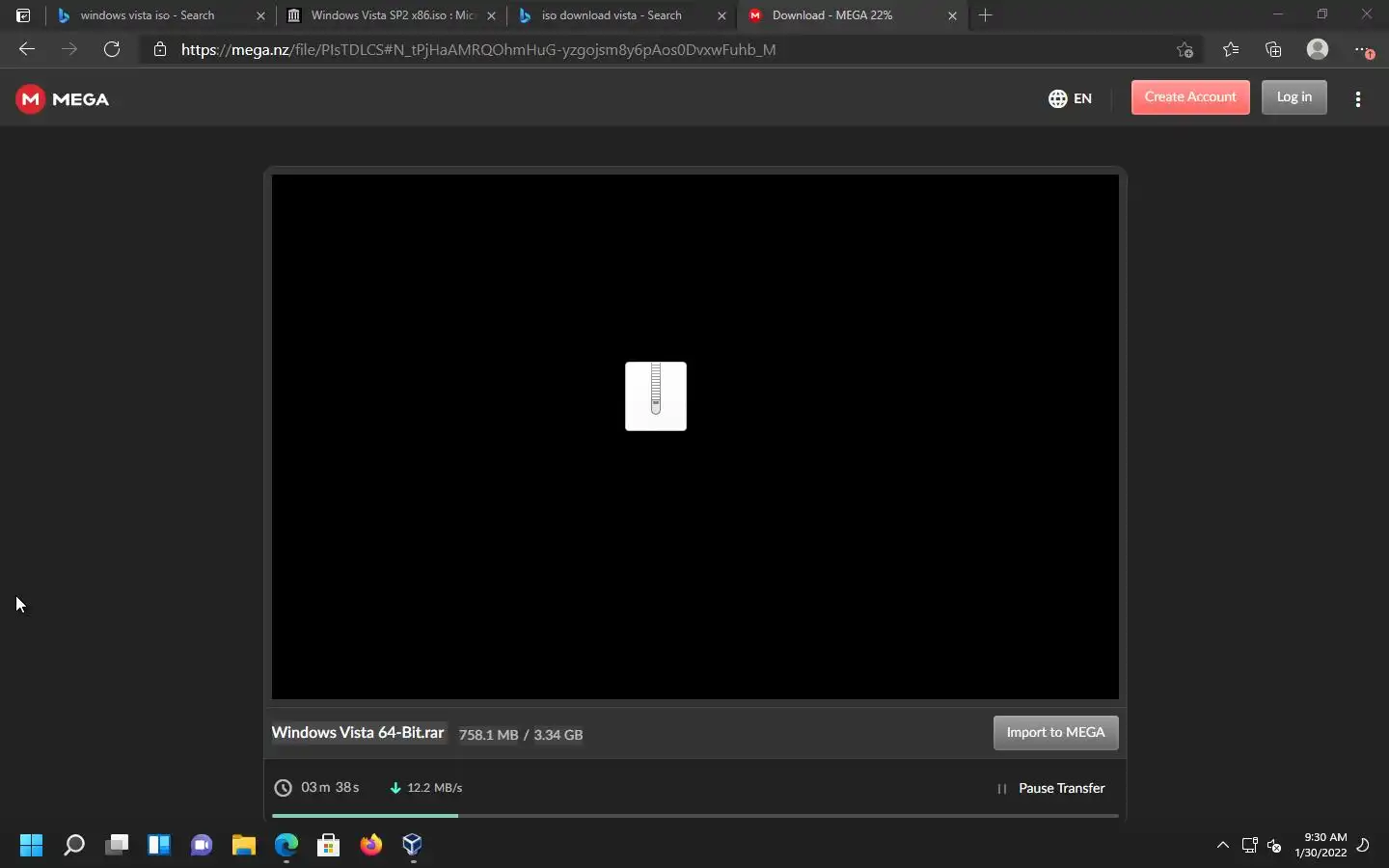Open the browser profile avatar

click(x=1318, y=49)
